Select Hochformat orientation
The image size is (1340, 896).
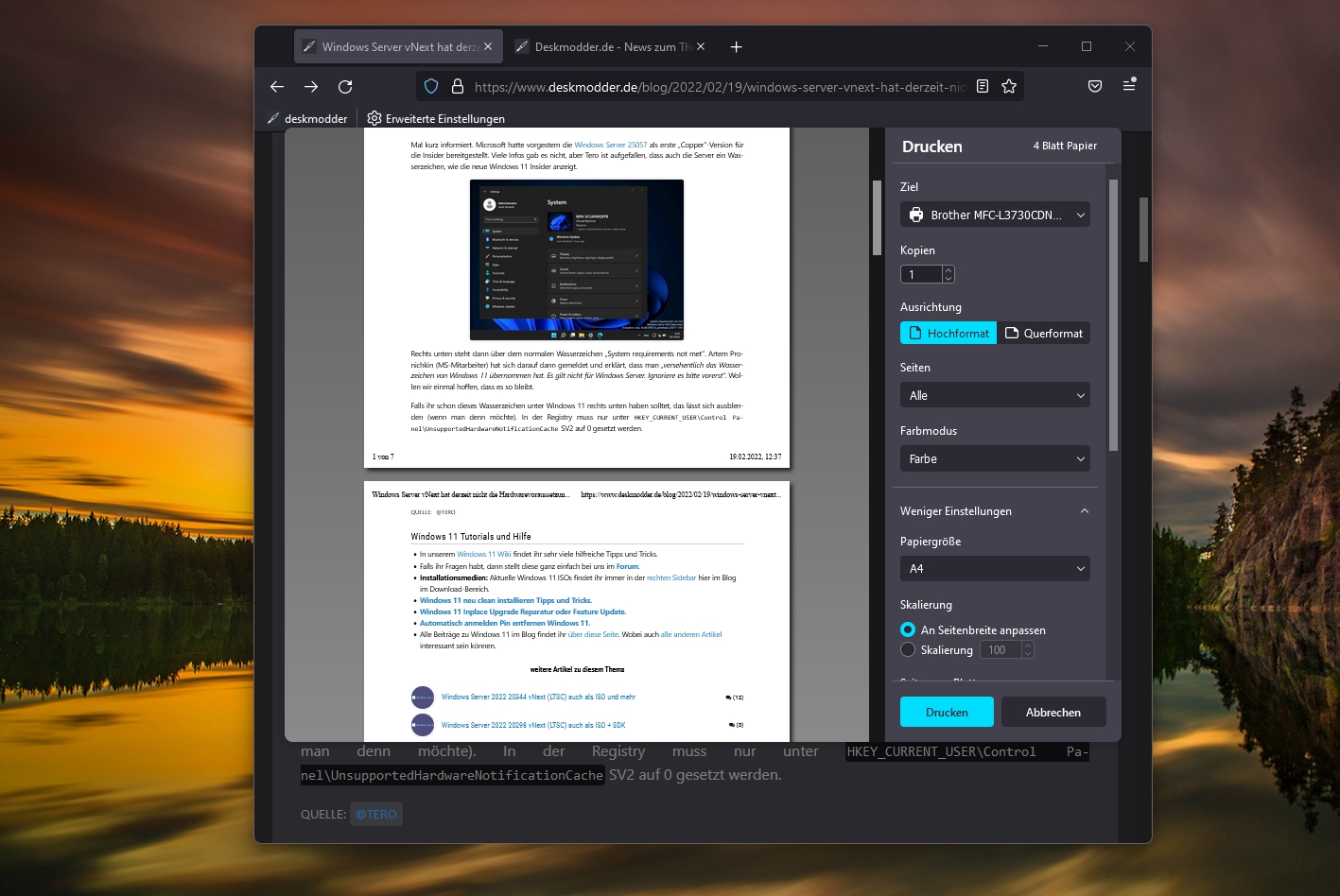(948, 333)
